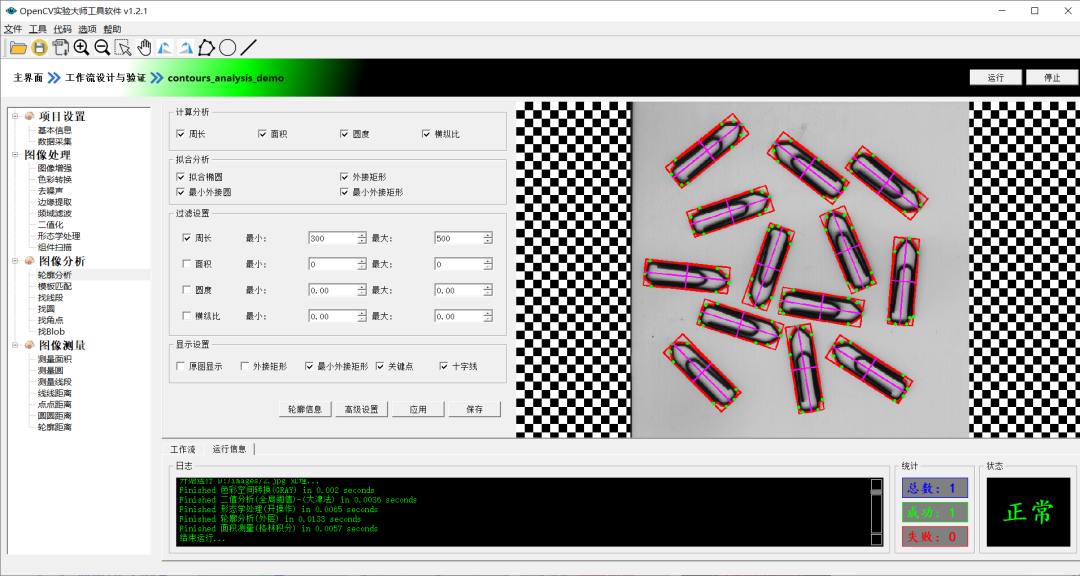Viewport: 1080px width, 576px height.
Task: Uncheck the 周长 calculation checkbox
Action: tap(180, 134)
